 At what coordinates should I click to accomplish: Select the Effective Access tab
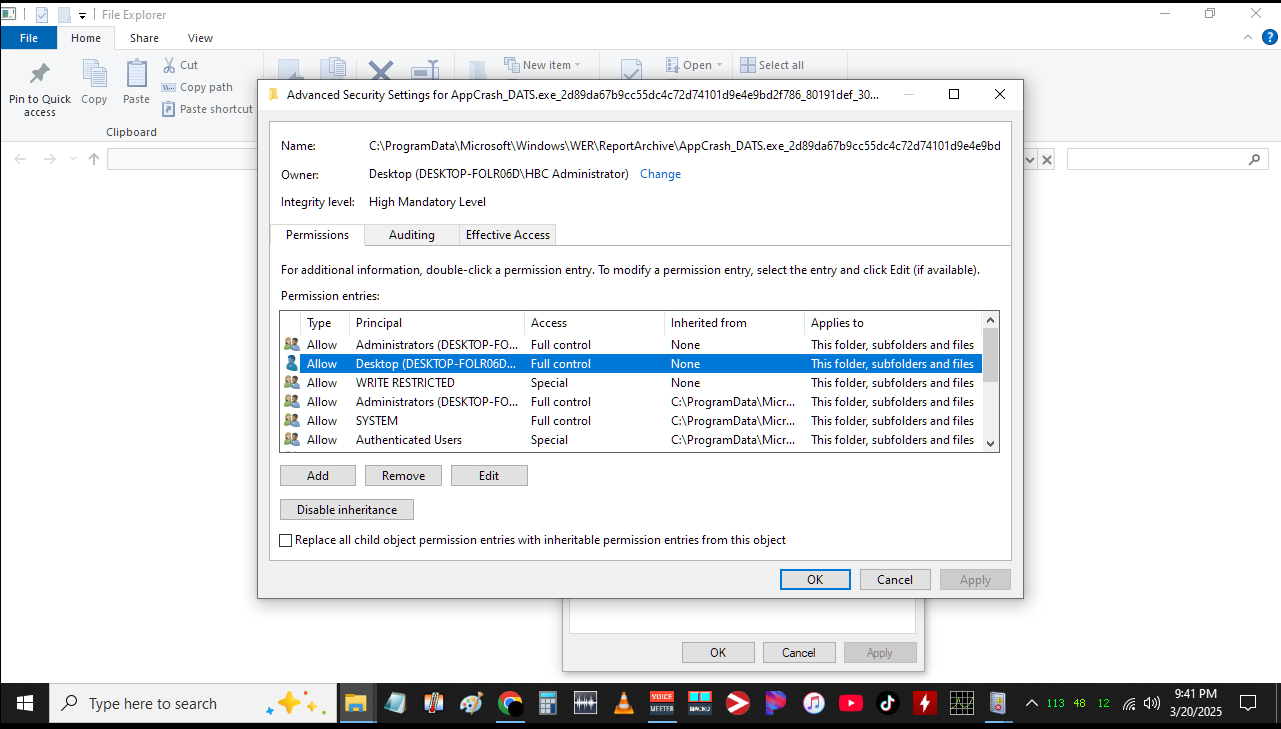[507, 235]
